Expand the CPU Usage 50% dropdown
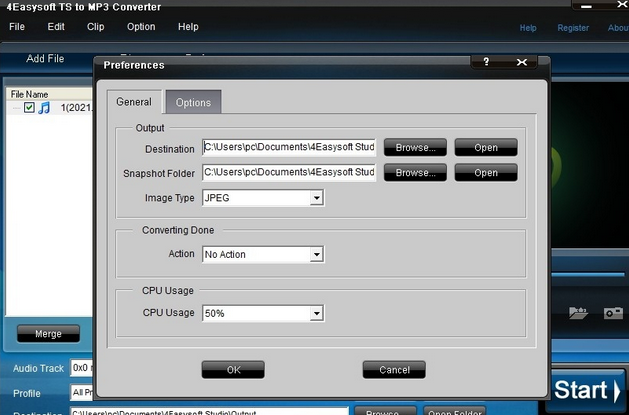Screen dimensions: 629x415 tap(316, 313)
